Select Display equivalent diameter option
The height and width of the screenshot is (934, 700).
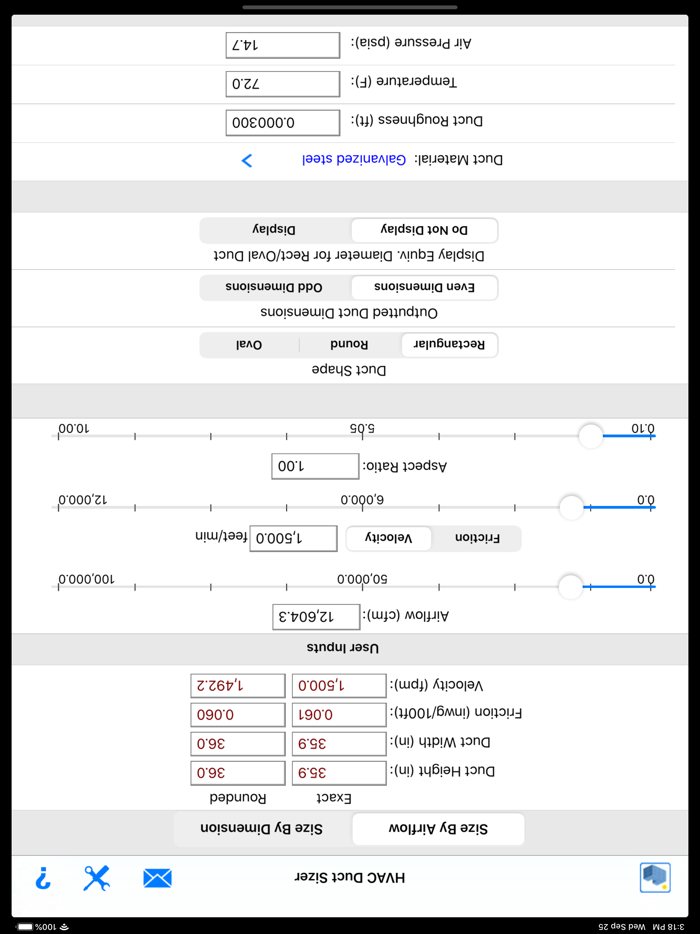(275, 231)
